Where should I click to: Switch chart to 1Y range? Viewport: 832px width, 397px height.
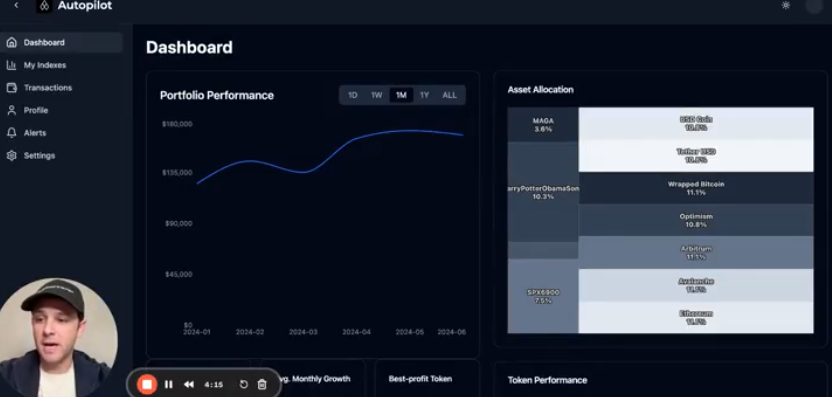click(424, 95)
